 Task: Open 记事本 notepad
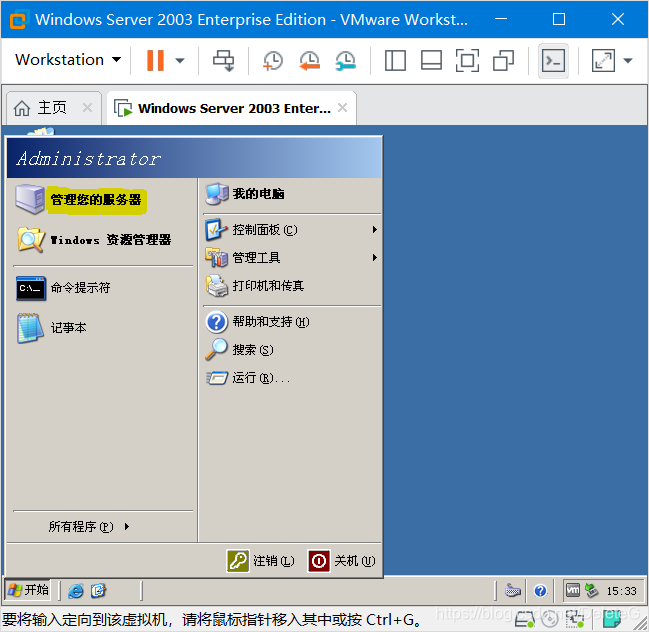tap(51, 328)
